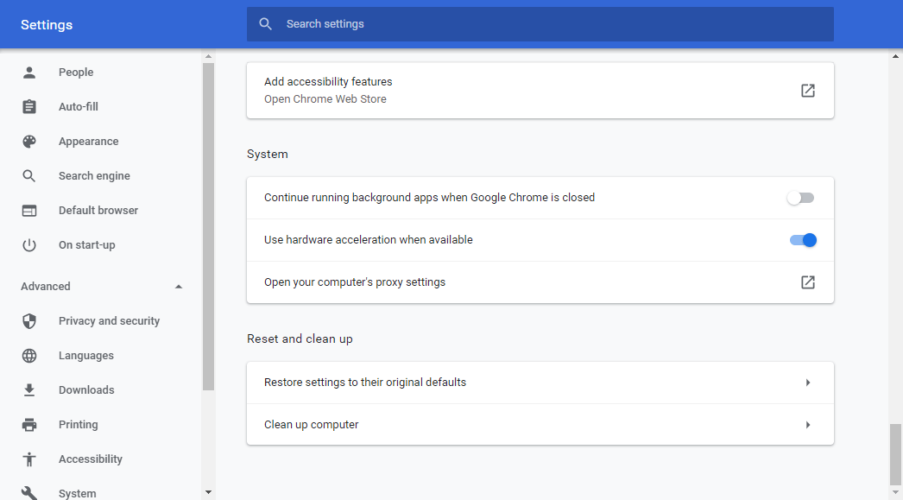Click the Auto-fill clipboard icon
Viewport: 903px width, 500px height.
click(x=29, y=107)
